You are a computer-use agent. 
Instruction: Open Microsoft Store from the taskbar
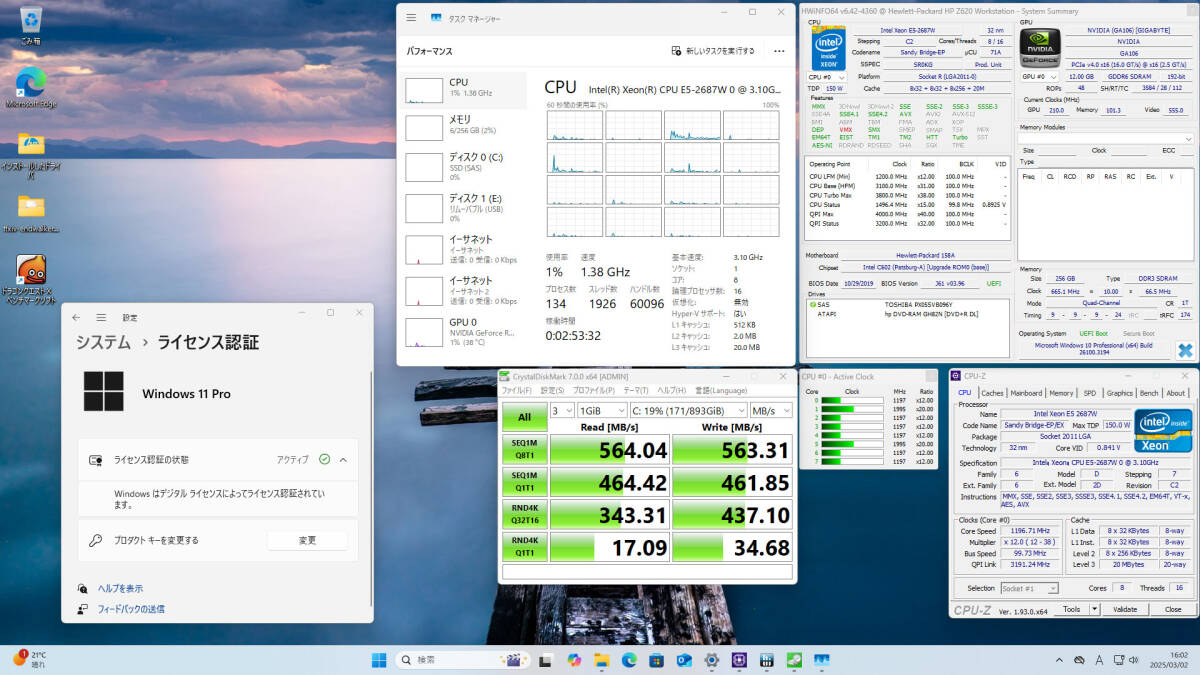point(656,660)
